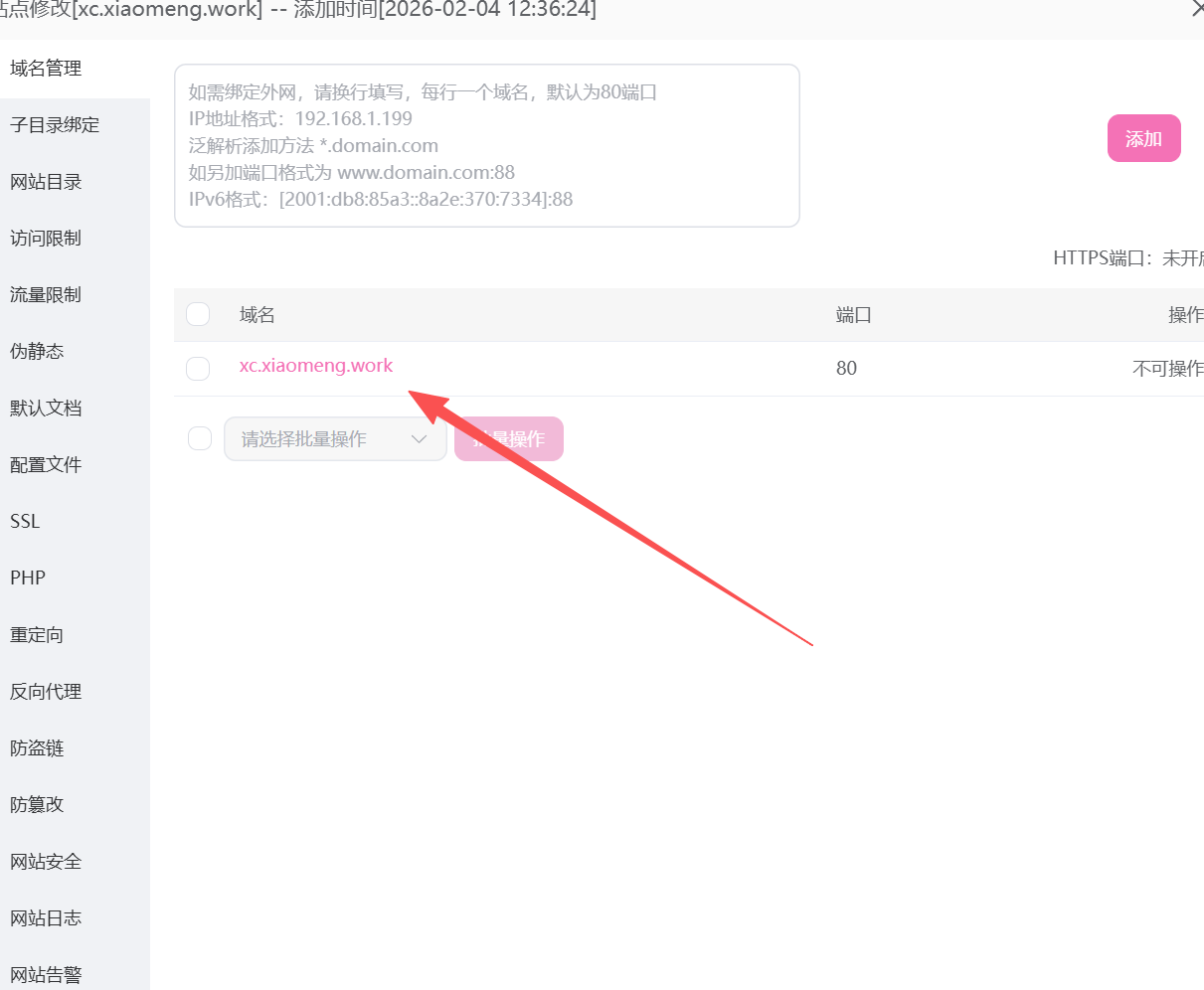1204x990 pixels.
Task: Switch to the SSL tab
Action: click(x=25, y=522)
